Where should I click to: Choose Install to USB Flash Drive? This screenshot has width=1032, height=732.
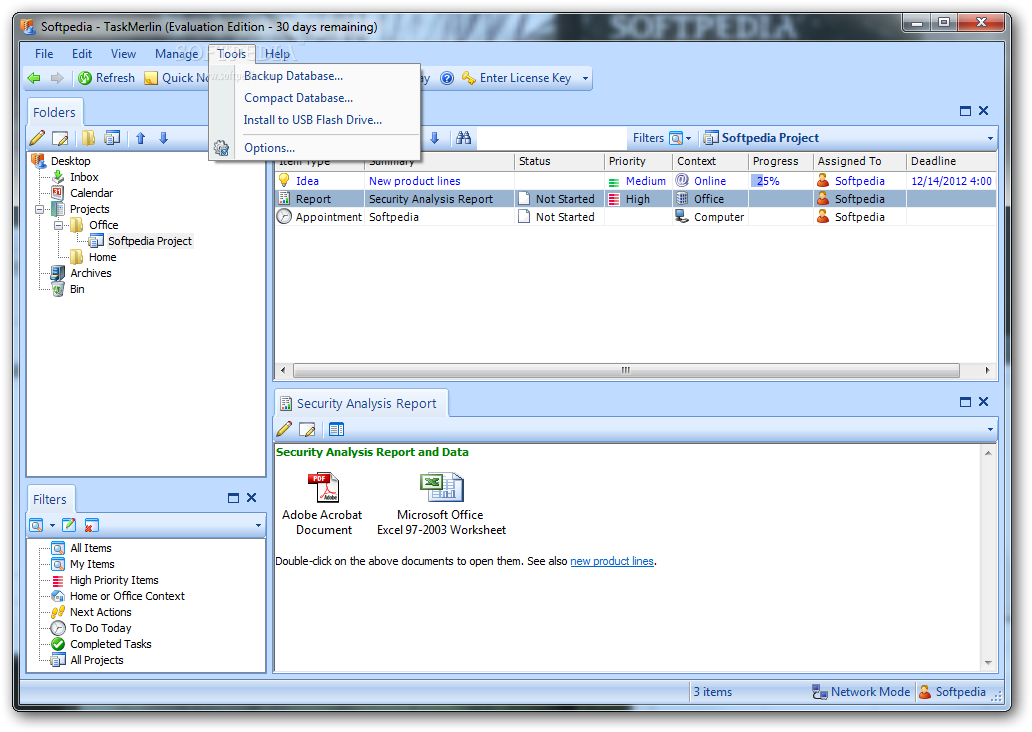point(313,120)
